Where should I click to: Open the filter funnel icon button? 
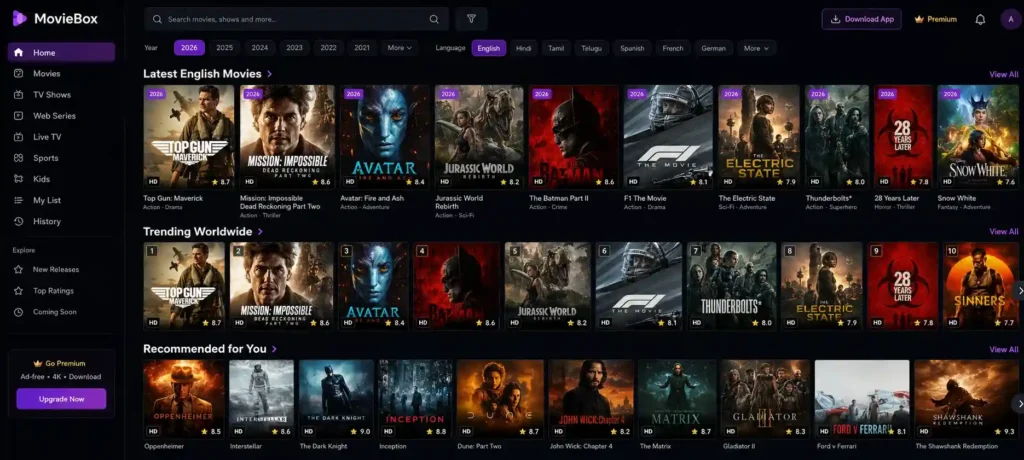(472, 19)
